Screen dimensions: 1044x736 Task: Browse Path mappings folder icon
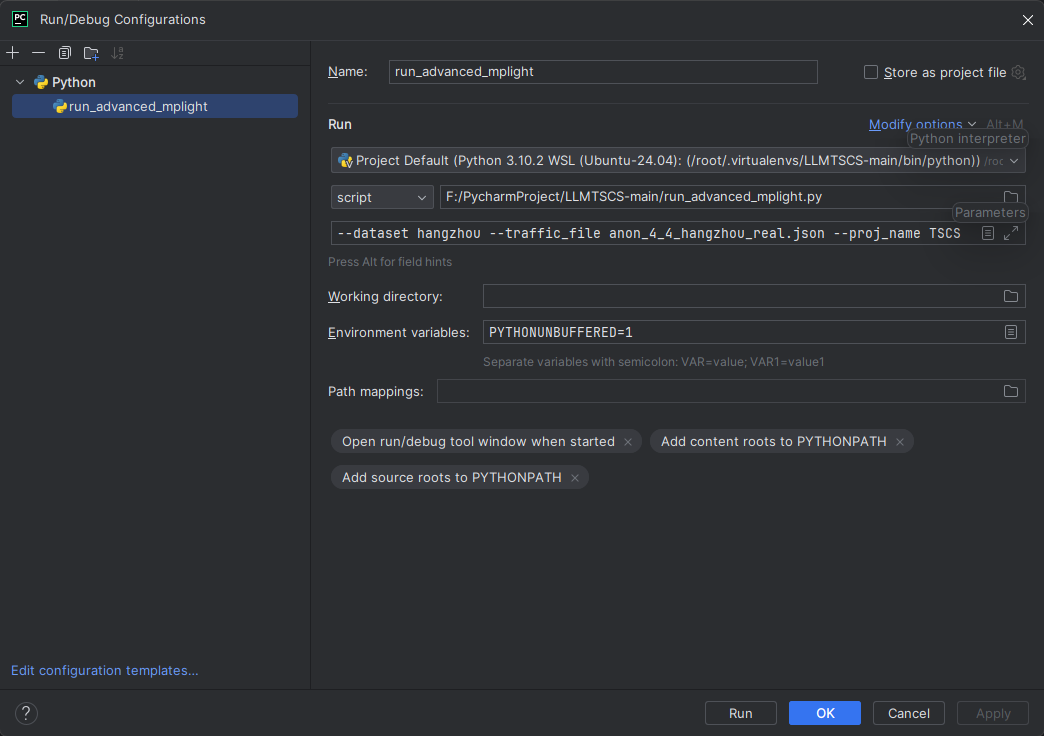coord(1011,391)
